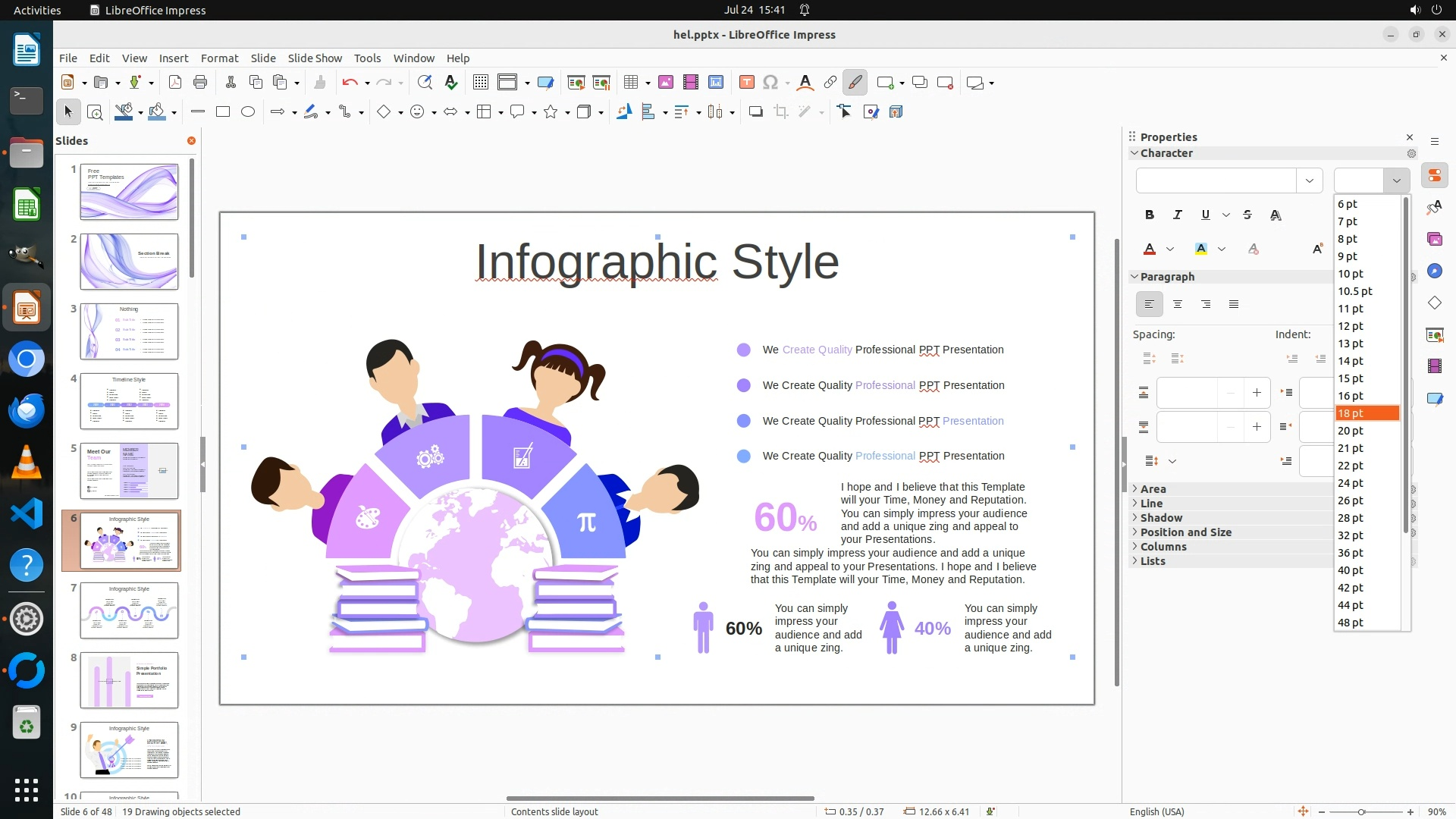Image resolution: width=1456 pixels, height=819 pixels.
Task: Click the Insert Hyperlink icon
Action: [x=830, y=83]
